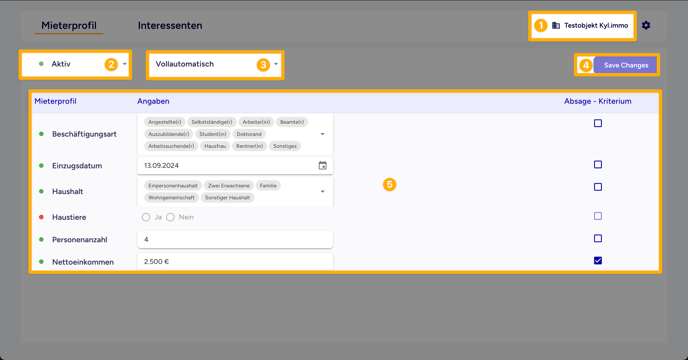Open the settings gear icon
This screenshot has height=360, width=688.
coord(646,25)
